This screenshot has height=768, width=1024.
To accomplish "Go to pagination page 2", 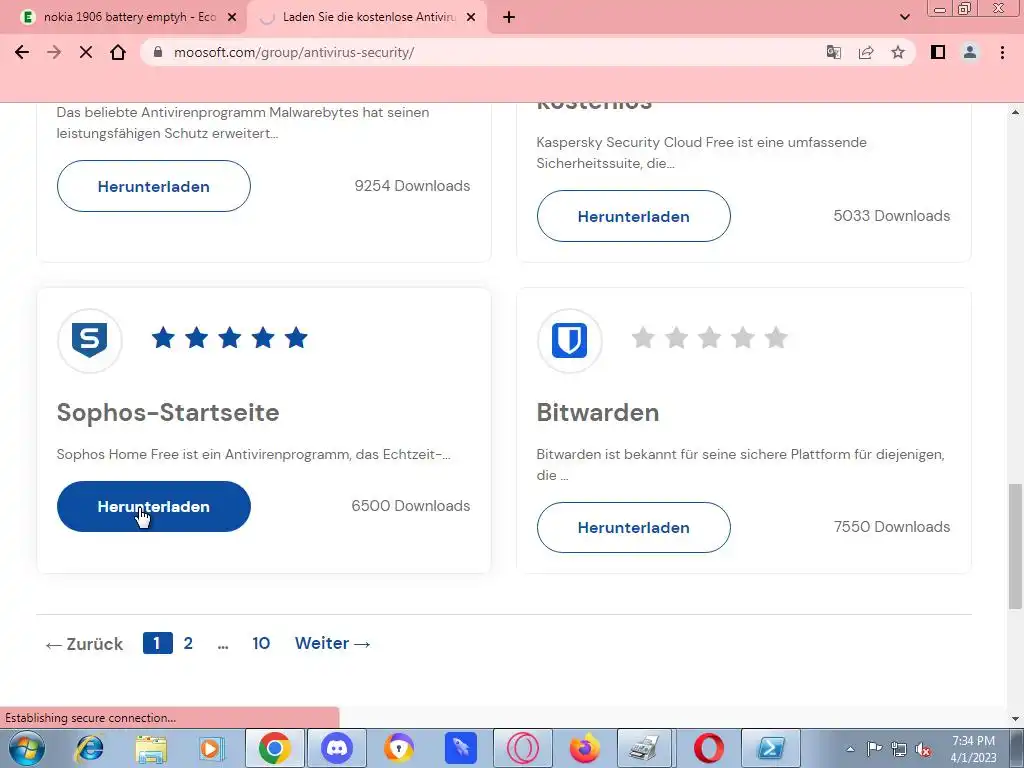I will 188,643.
